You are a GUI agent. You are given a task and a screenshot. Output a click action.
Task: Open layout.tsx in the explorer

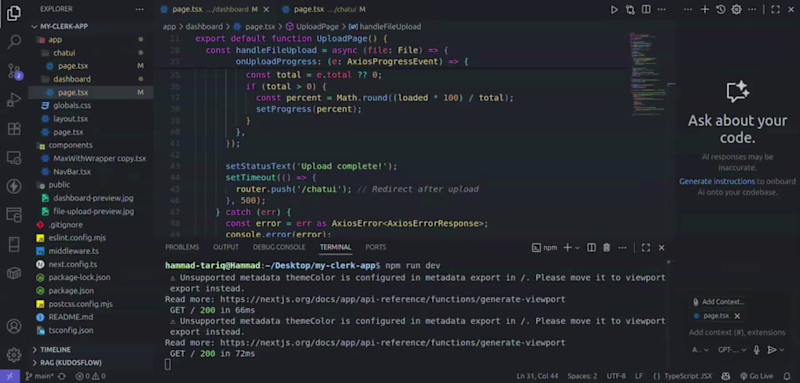[x=70, y=119]
